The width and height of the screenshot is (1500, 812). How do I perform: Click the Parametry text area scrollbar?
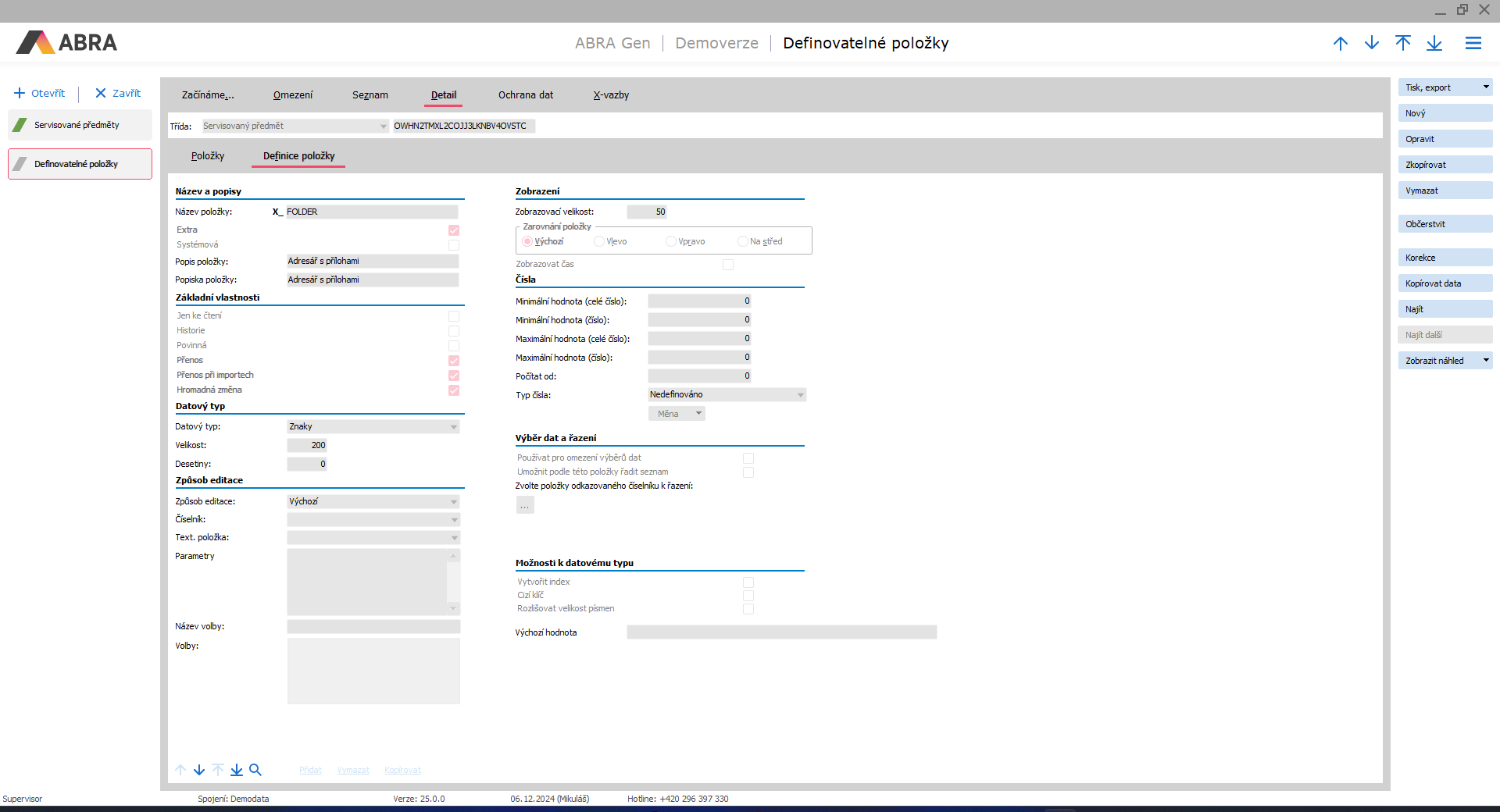[453, 582]
